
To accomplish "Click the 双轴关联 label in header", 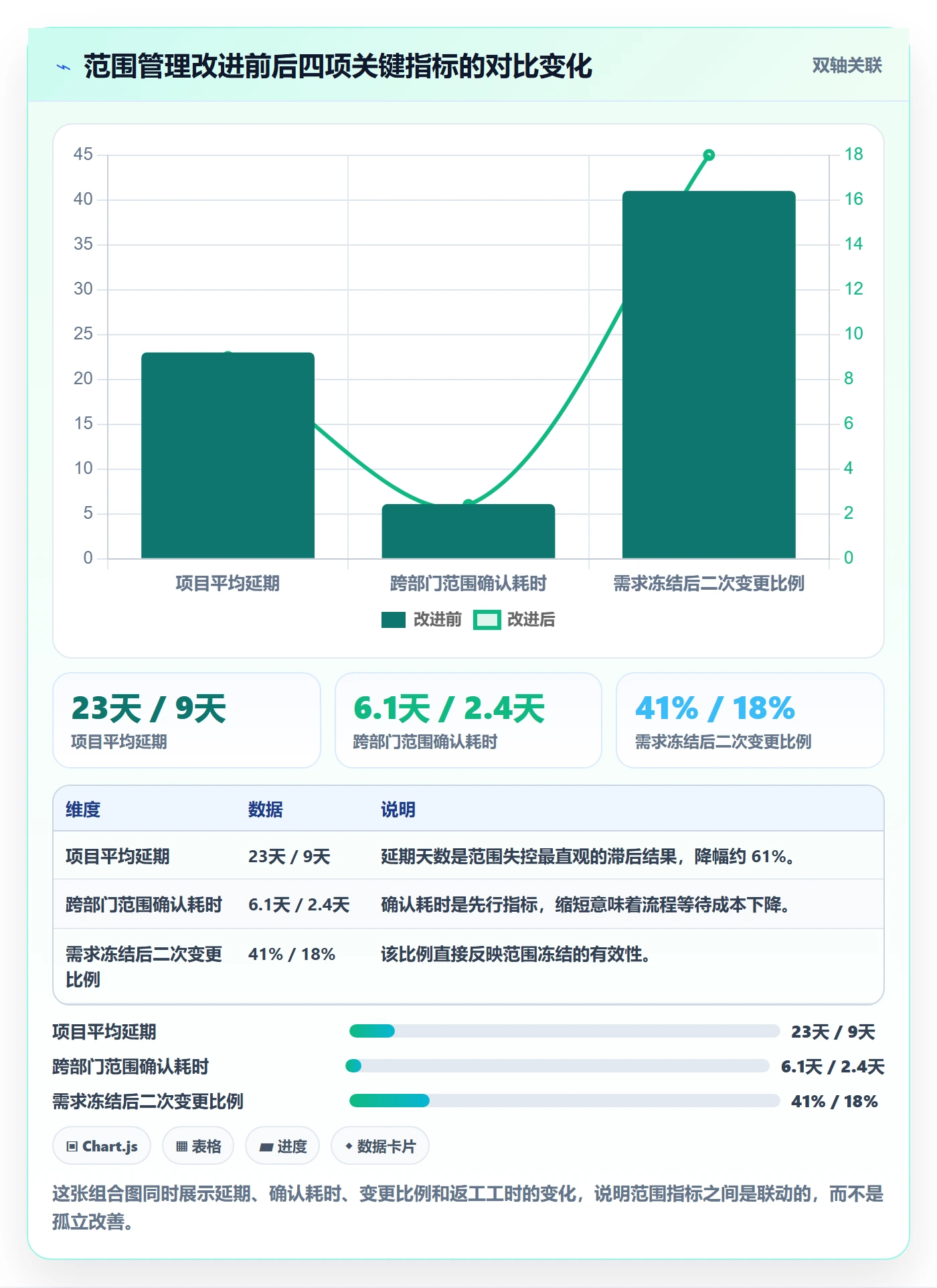I will [x=847, y=65].
